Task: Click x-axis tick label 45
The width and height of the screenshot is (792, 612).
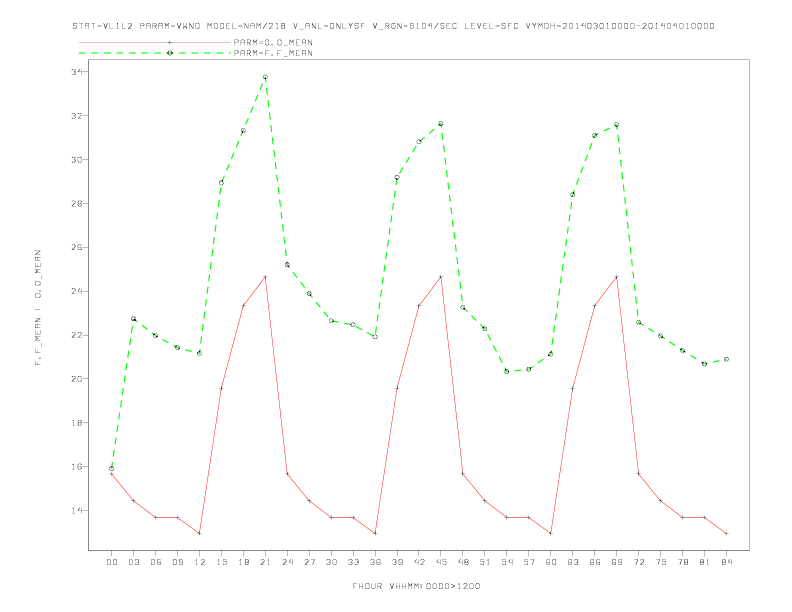Action: 441,562
